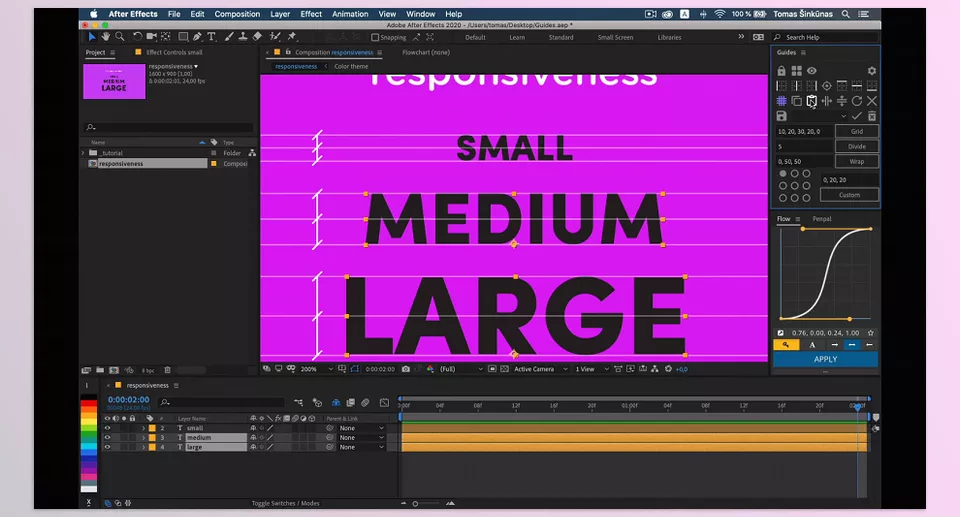Image resolution: width=960 pixels, height=517 pixels.
Task: Open the Composition menu
Action: click(x=237, y=14)
